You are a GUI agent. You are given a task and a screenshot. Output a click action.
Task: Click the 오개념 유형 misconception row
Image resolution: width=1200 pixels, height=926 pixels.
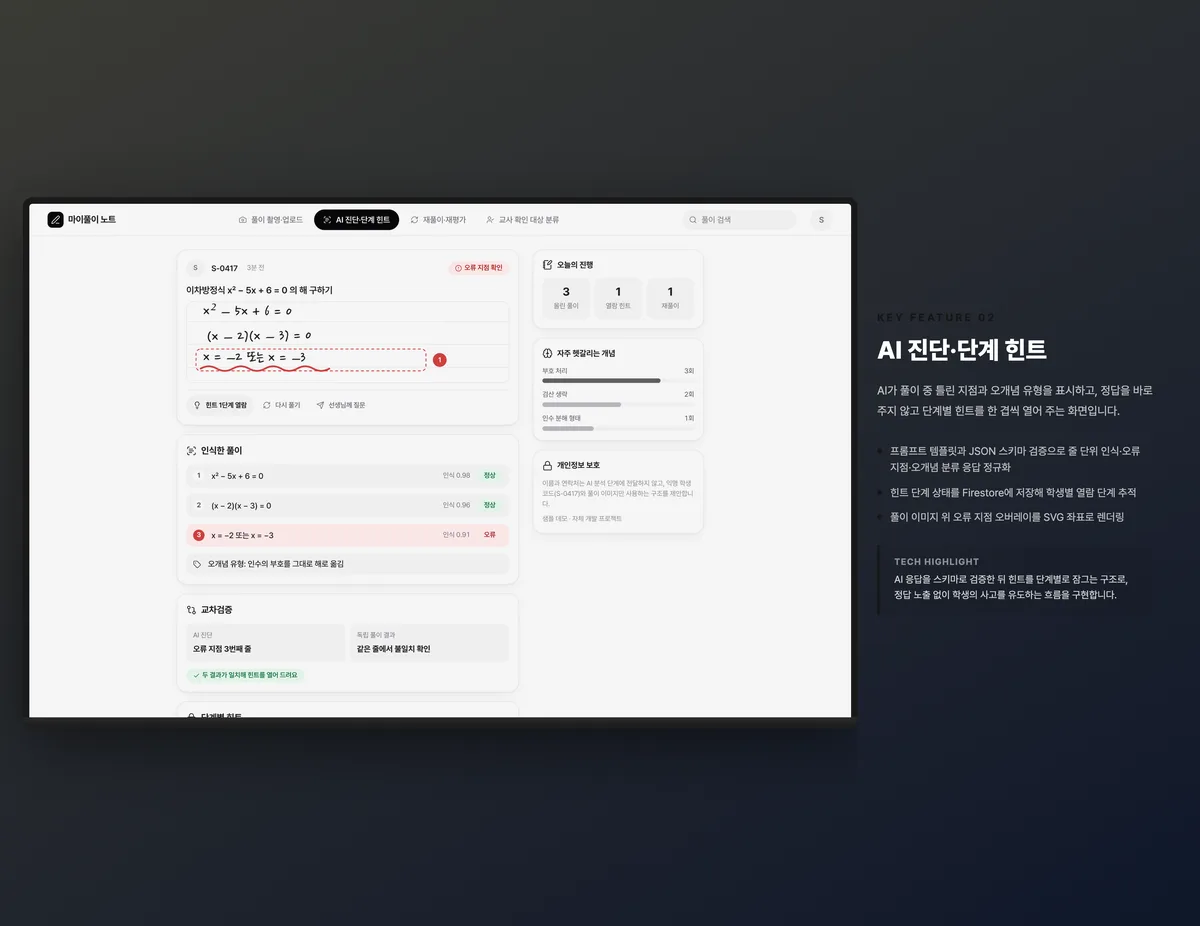347,564
